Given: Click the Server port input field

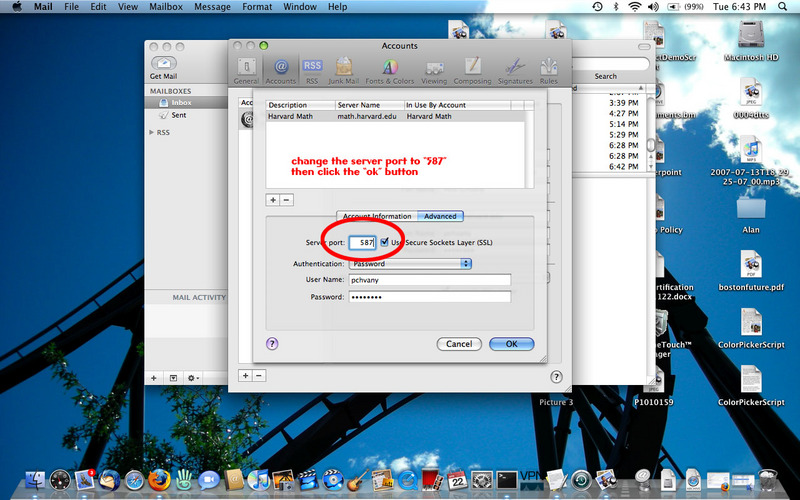Looking at the screenshot, I should coord(362,242).
